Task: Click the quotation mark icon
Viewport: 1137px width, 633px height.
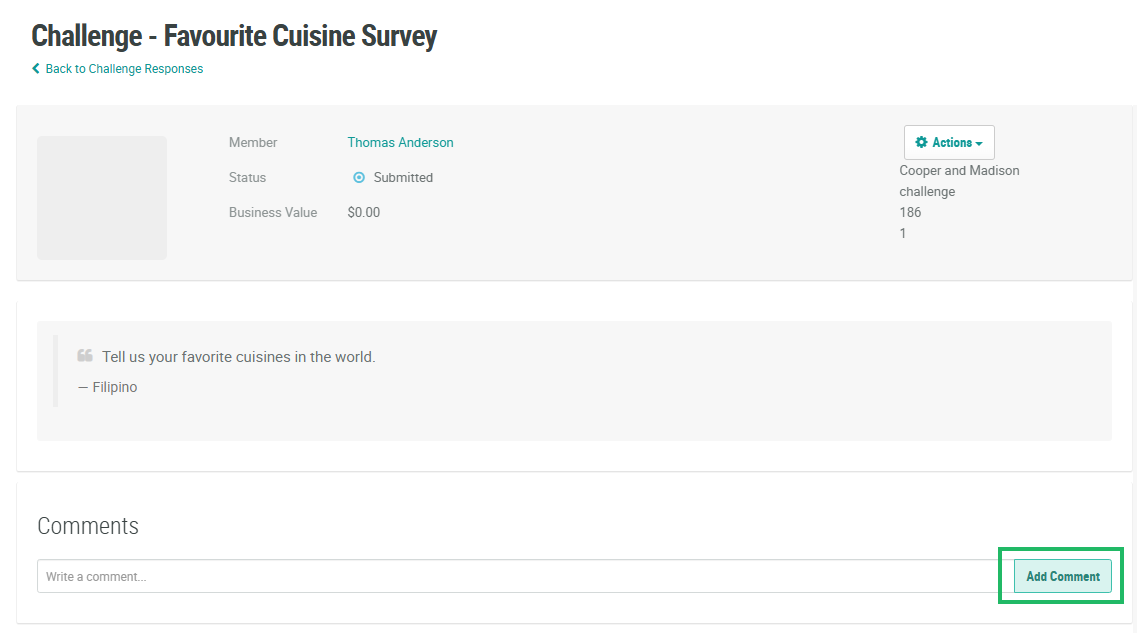Action: (x=85, y=356)
